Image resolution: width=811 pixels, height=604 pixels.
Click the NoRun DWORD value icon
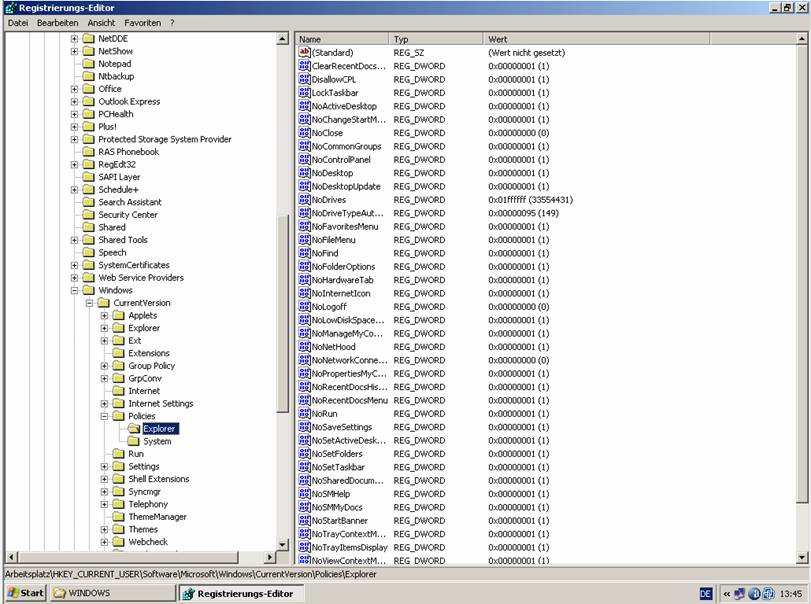pos(304,413)
